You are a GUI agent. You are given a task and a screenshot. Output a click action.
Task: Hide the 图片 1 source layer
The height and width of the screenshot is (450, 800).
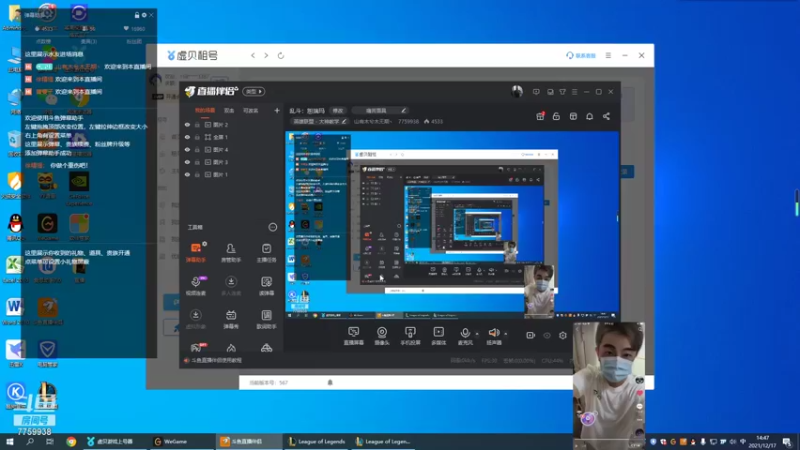tap(187, 174)
